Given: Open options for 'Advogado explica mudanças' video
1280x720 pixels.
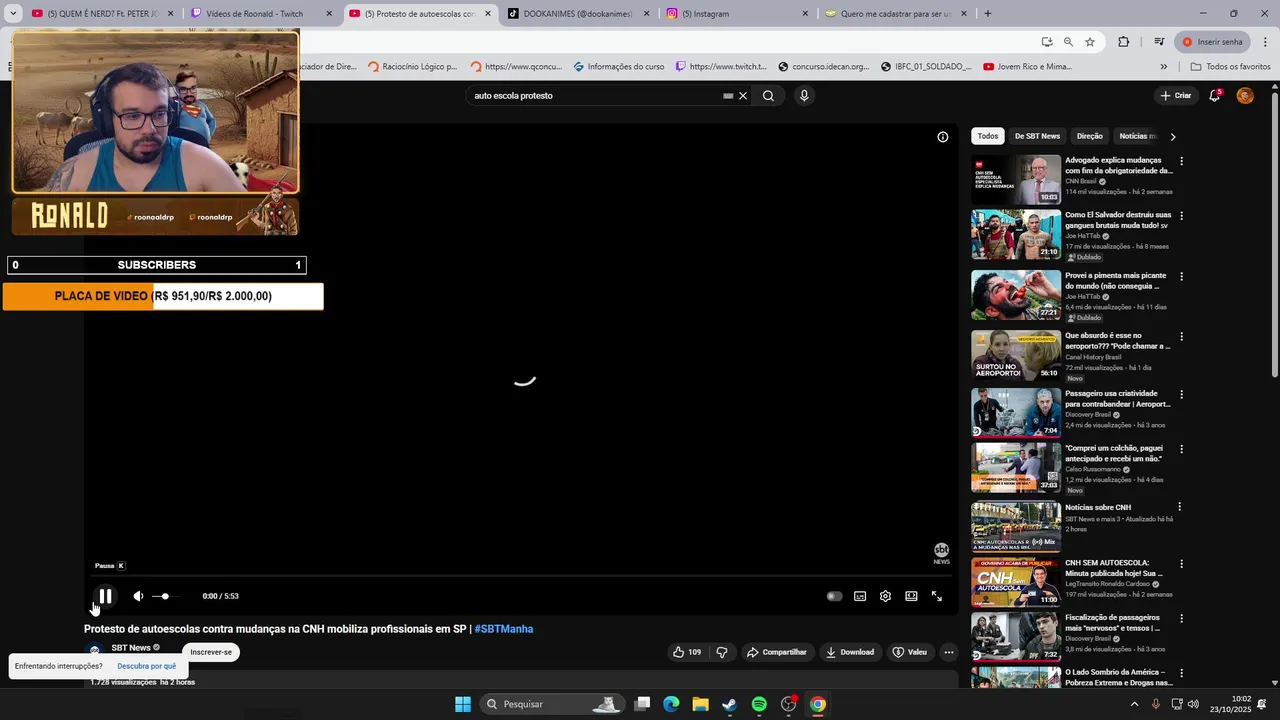Looking at the screenshot, I should pos(1181,161).
